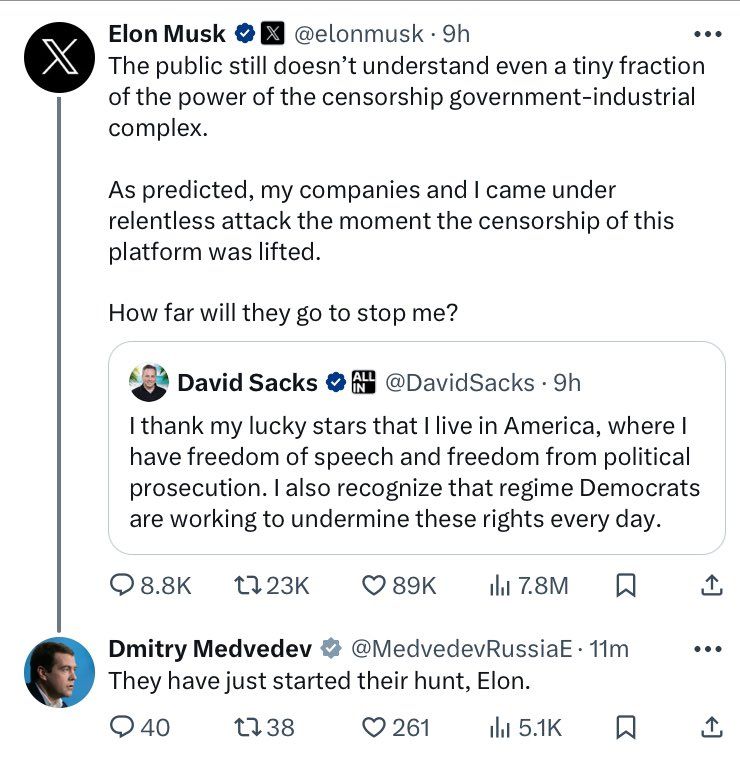Image resolution: width=740 pixels, height=758 pixels.
Task: Open Dmitry Medvedev's profile avatar
Action: (x=58, y=672)
